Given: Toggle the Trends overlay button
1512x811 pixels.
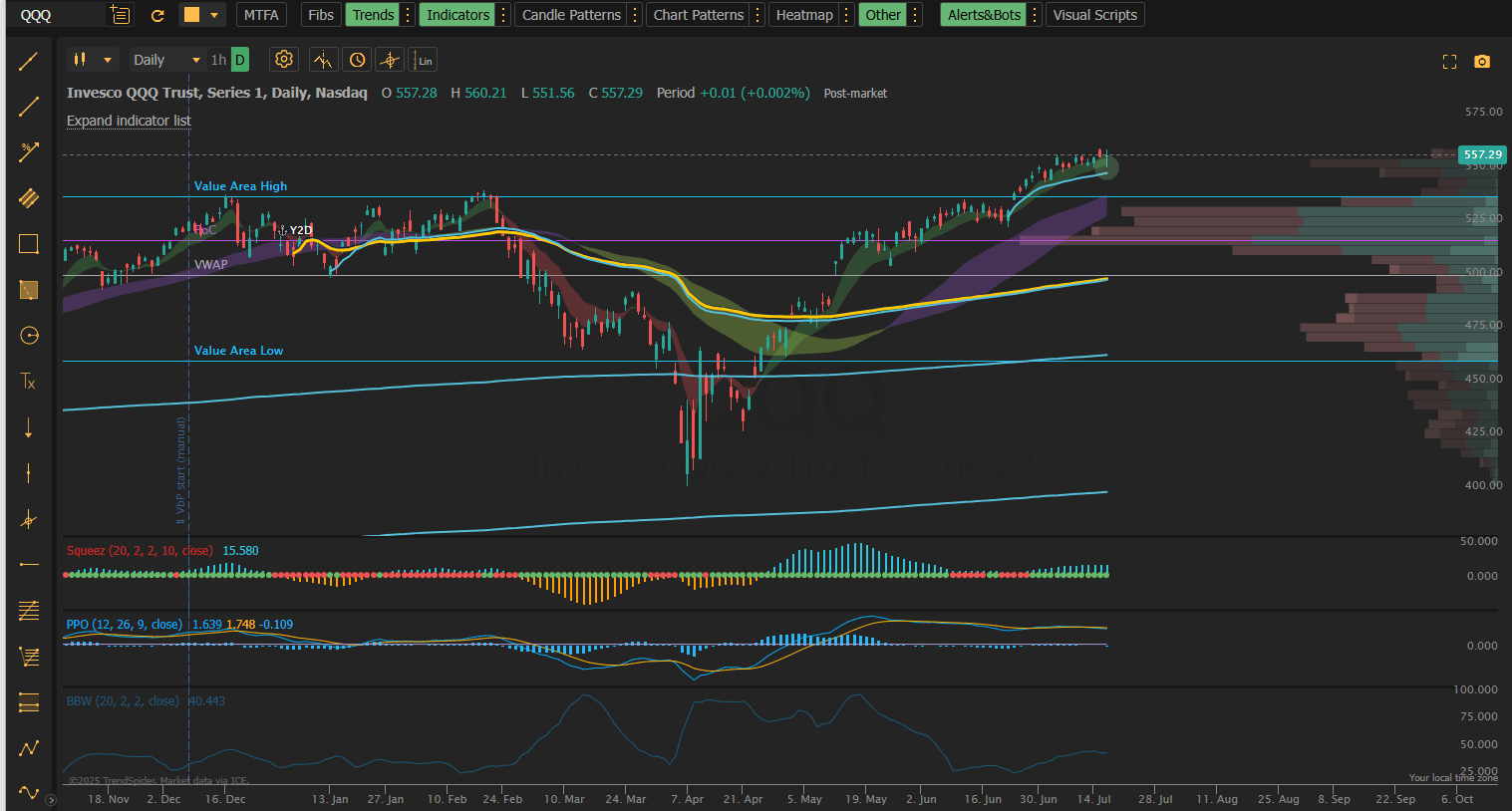Looking at the screenshot, I should coord(373,15).
